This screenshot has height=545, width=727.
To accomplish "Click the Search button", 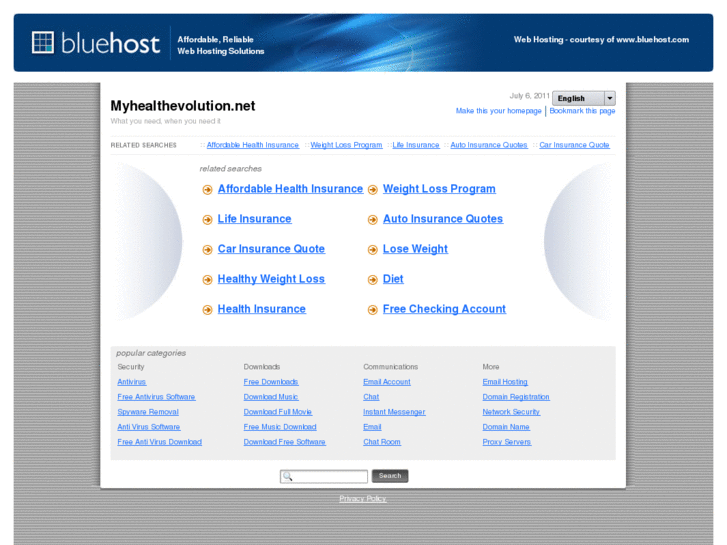I will [390, 476].
